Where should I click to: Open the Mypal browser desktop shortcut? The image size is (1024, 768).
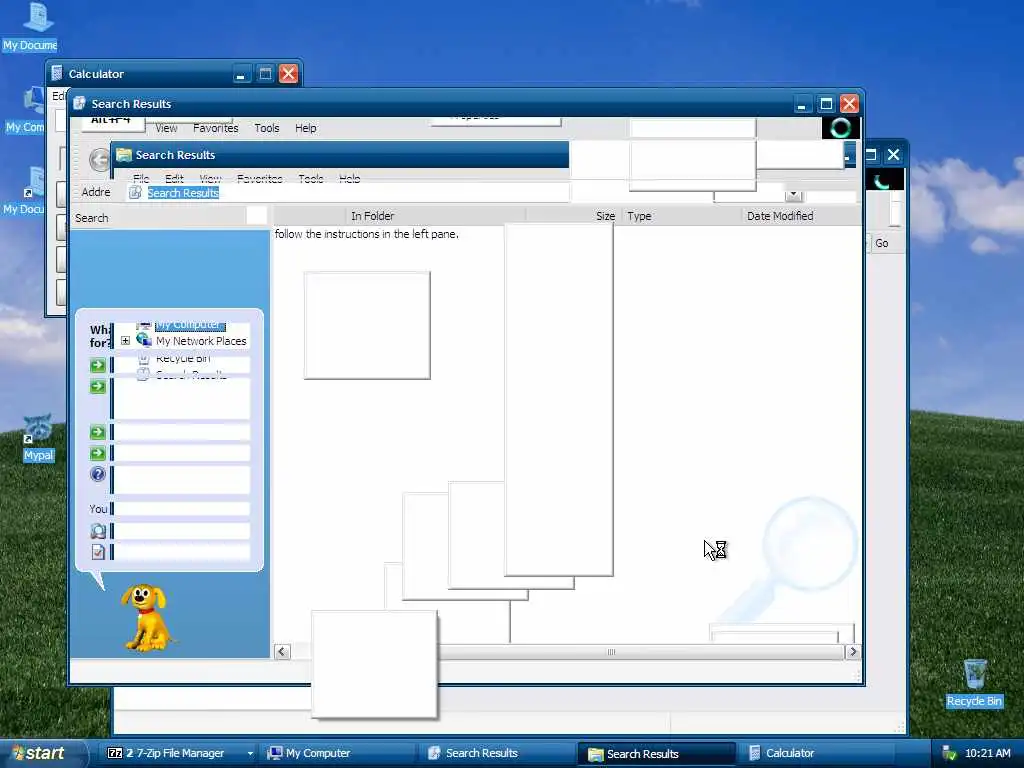[x=38, y=438]
